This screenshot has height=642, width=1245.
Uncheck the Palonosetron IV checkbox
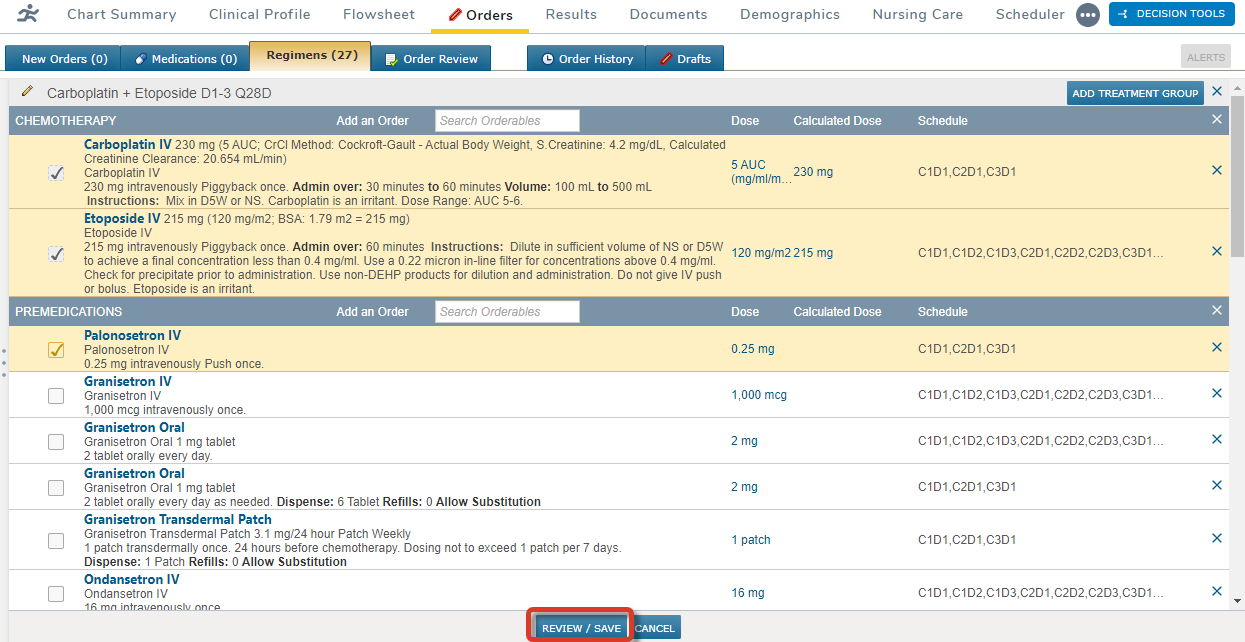click(56, 350)
